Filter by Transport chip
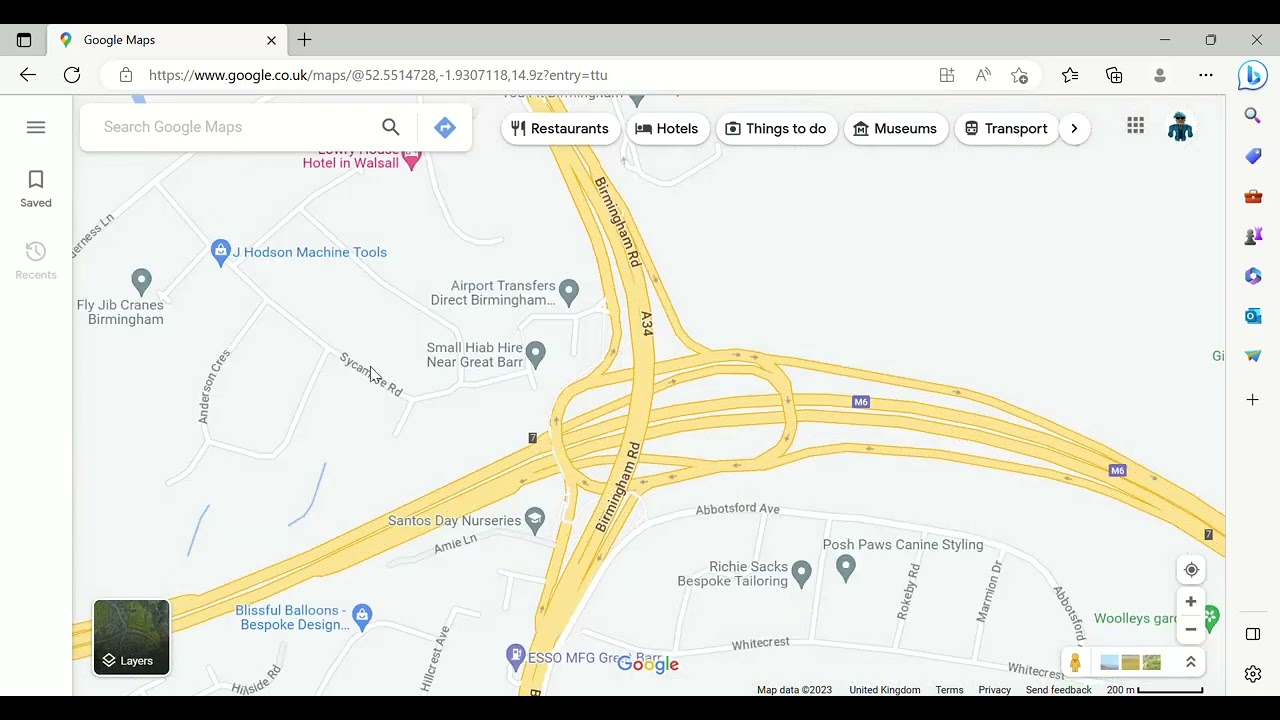 [1006, 128]
